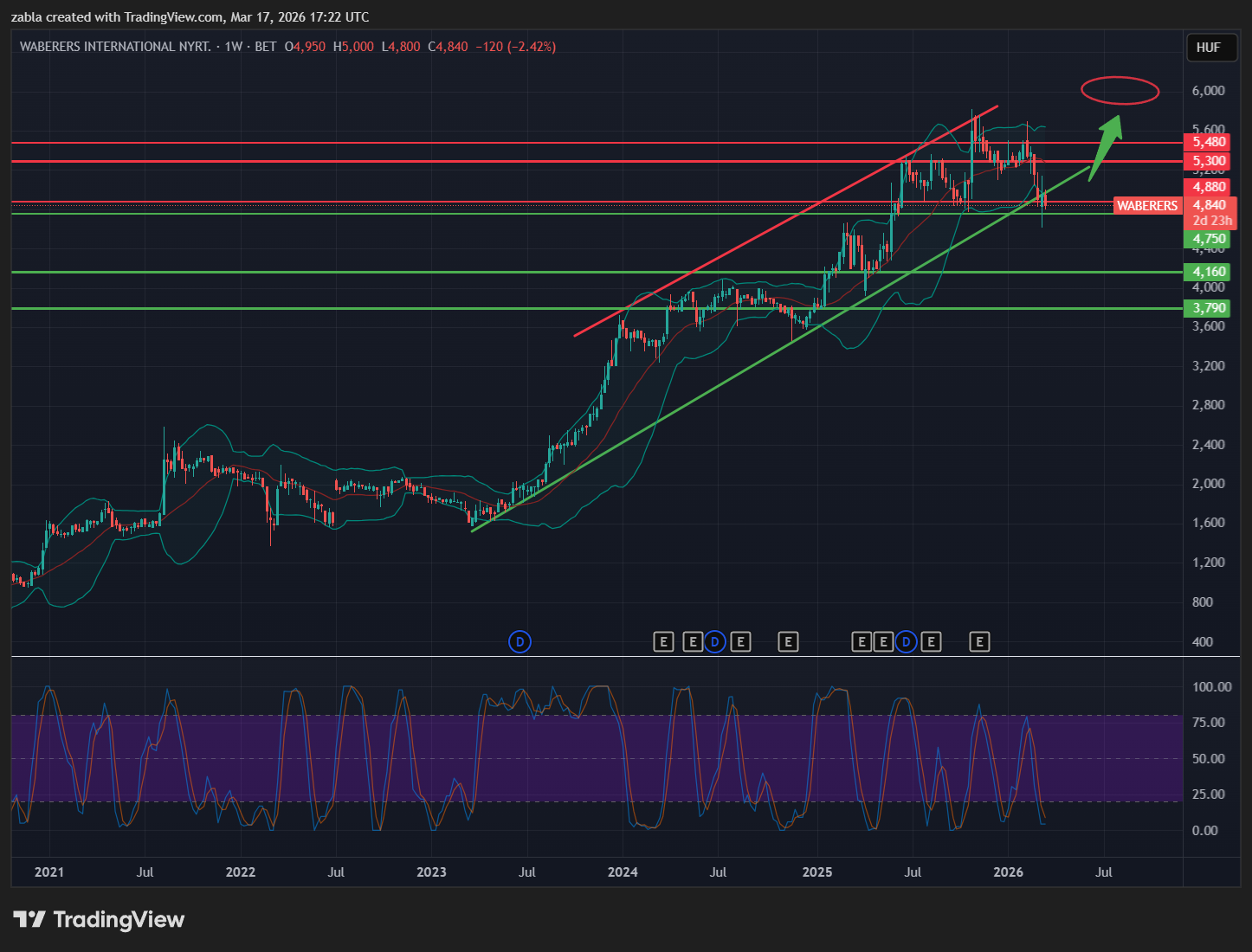Click the 4,750 green support label

[x=1209, y=239]
